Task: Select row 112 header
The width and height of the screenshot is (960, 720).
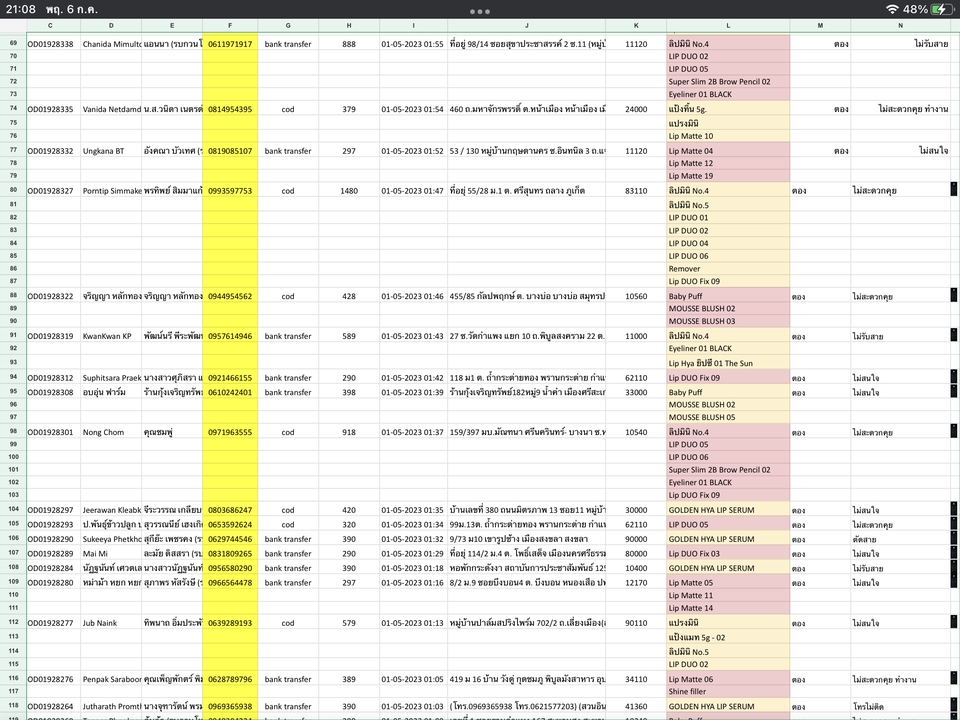Action: click(x=13, y=622)
